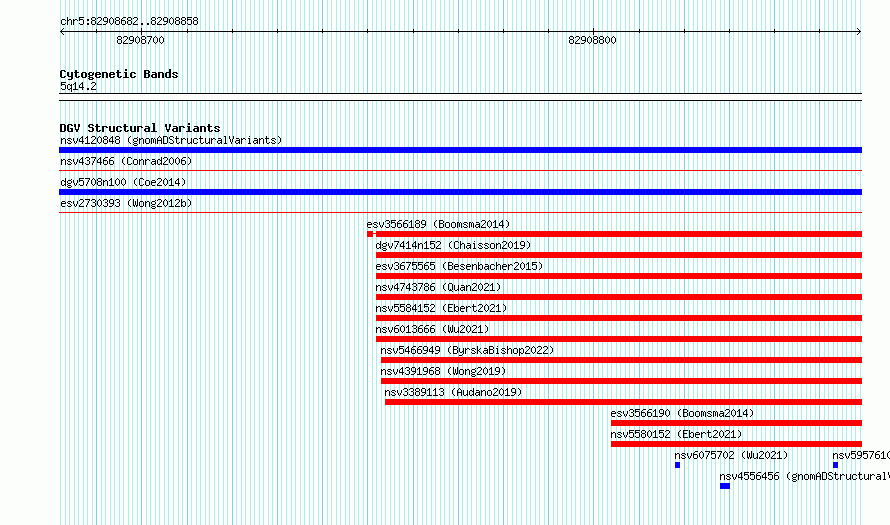Select the nsv437466 (Conrad2006) label
The height and width of the screenshot is (525, 890).
[x=126, y=161]
